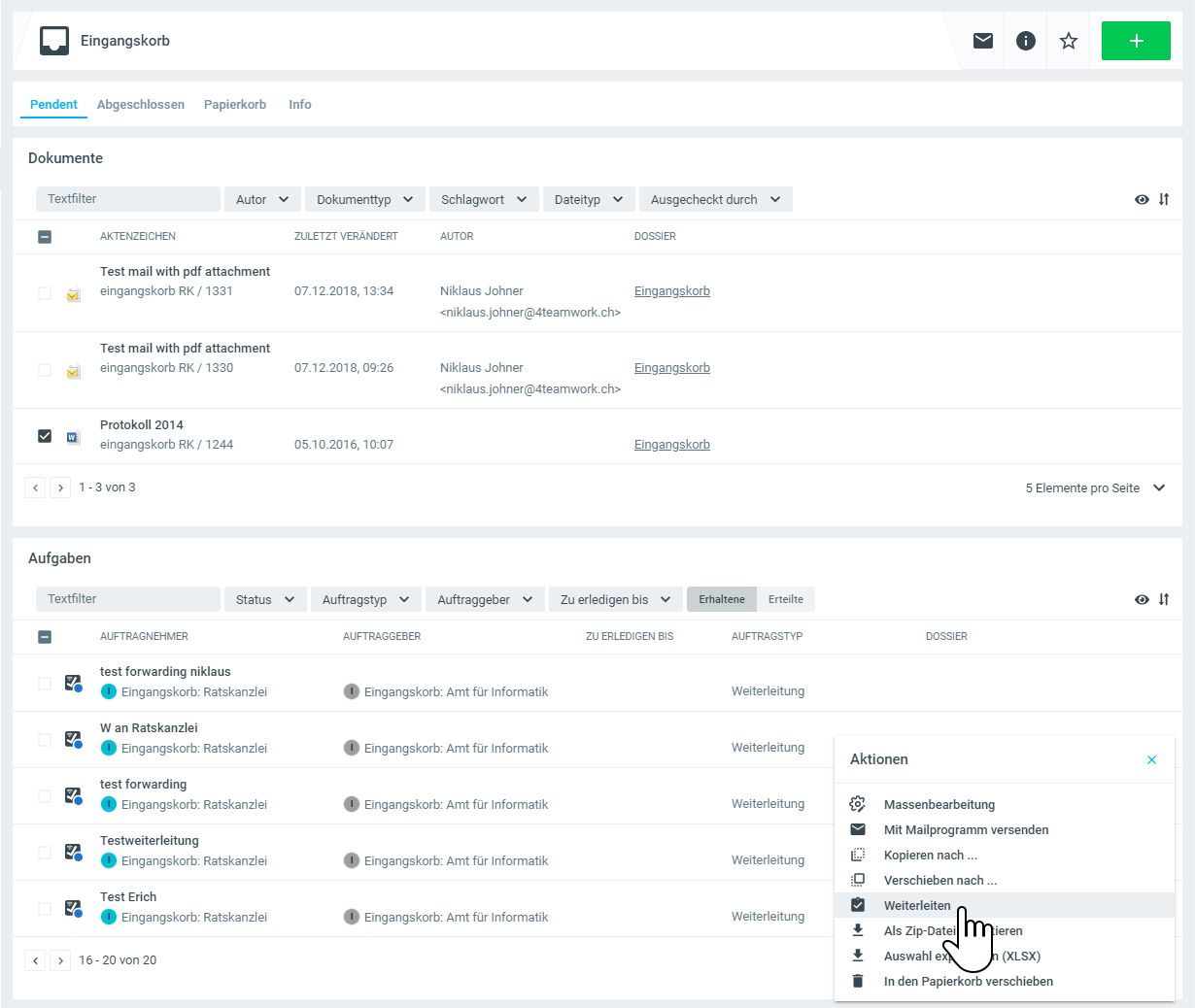Switch to the Abgeschlossen tab
The image size is (1195, 1008).
[x=141, y=105]
